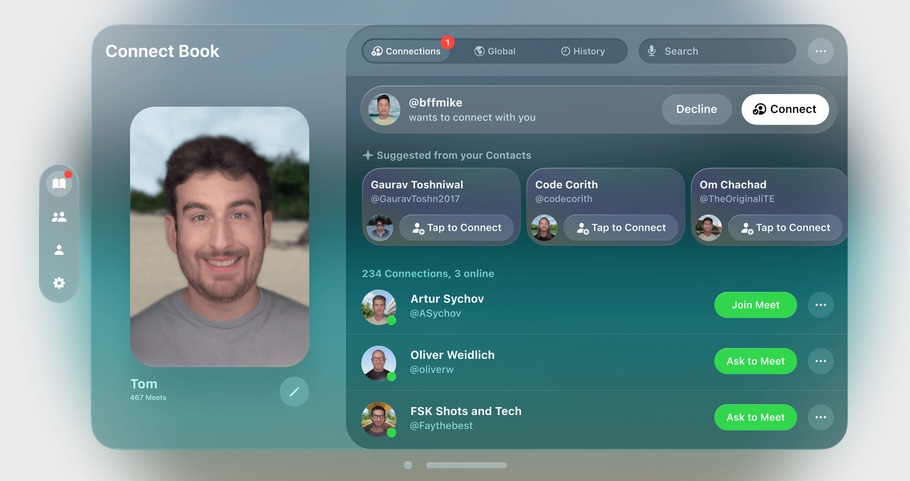This screenshot has height=481, width=910.
Task: Click the Search input field
Action: tap(725, 51)
